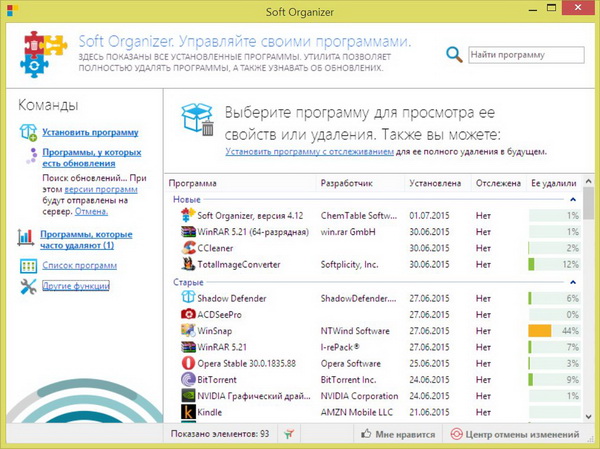Viewport: 600px width, 449px height.
Task: Open Центр отмены изменений
Action: click(x=514, y=435)
